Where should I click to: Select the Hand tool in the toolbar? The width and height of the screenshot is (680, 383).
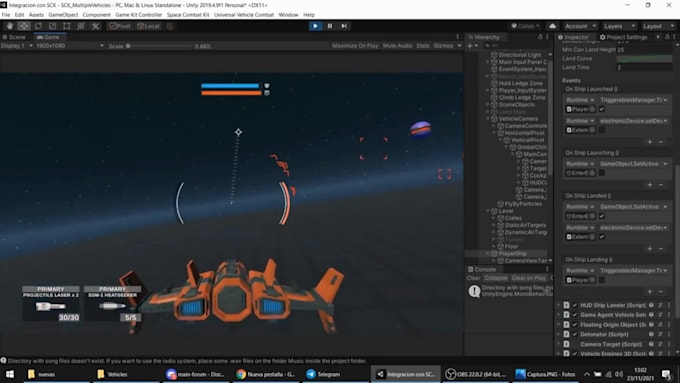pos(10,26)
